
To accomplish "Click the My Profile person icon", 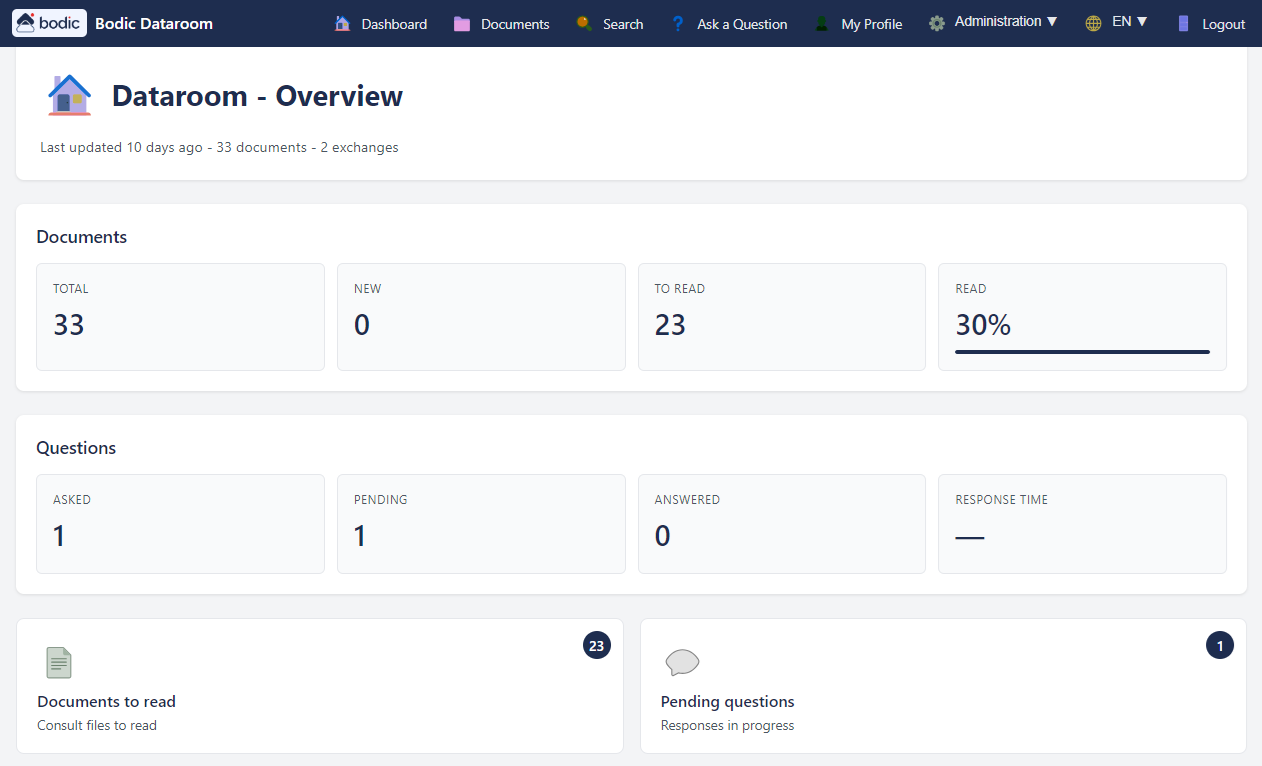I will pyautogui.click(x=822, y=24).
